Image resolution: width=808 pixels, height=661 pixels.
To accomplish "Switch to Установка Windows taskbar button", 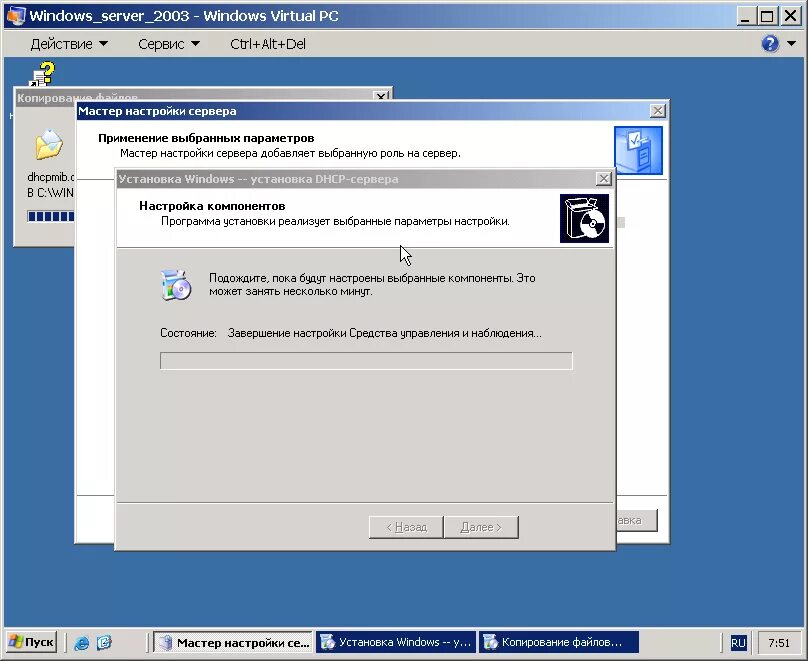I will pyautogui.click(x=396, y=642).
